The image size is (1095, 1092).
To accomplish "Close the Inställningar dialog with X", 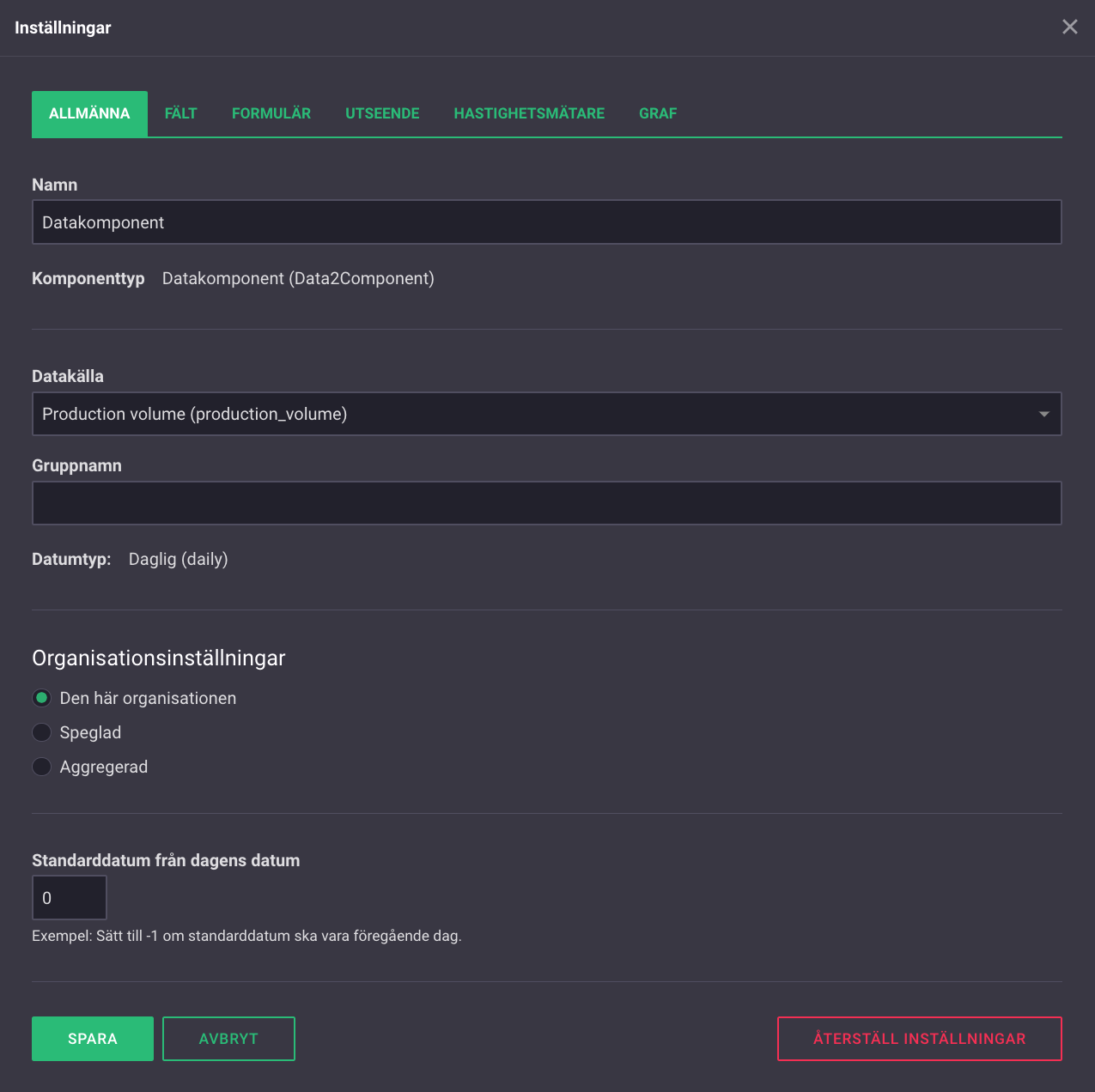I will coord(1069,27).
